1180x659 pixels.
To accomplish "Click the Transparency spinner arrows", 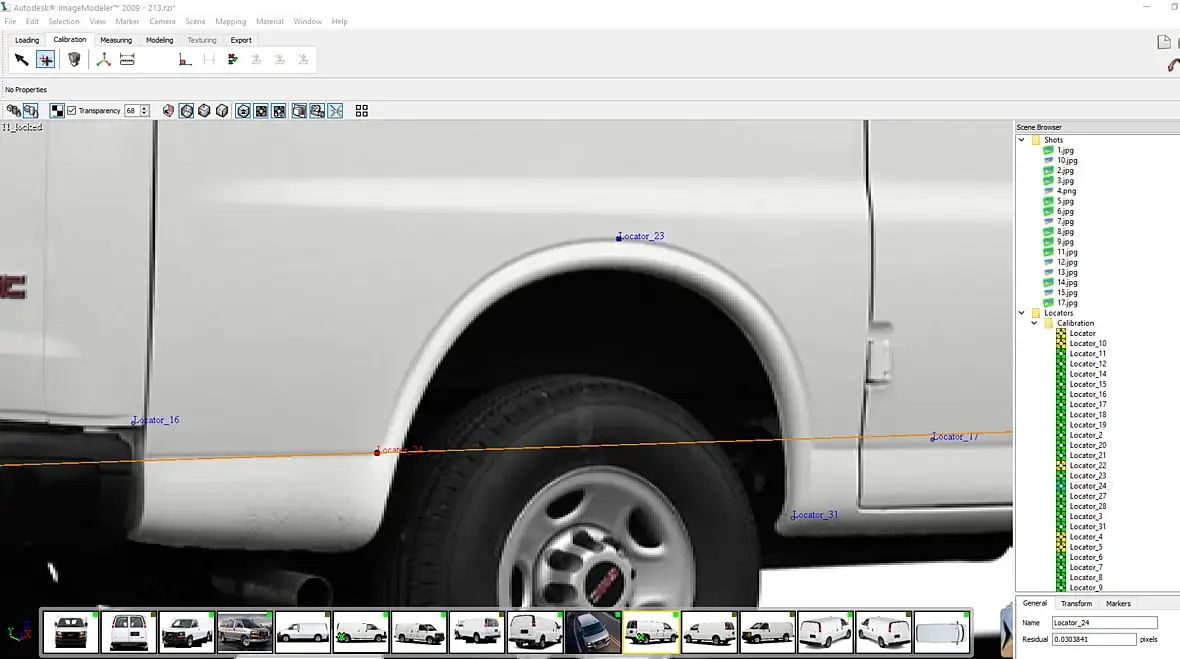I will click(x=144, y=111).
